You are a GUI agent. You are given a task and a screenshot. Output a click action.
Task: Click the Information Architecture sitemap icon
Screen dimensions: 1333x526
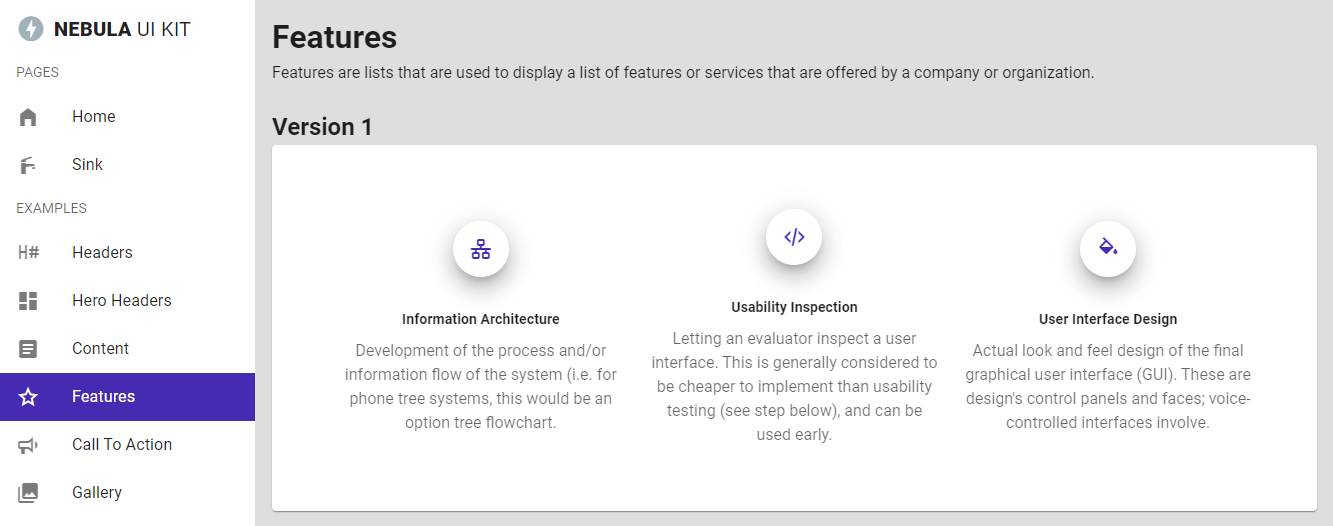(x=481, y=249)
